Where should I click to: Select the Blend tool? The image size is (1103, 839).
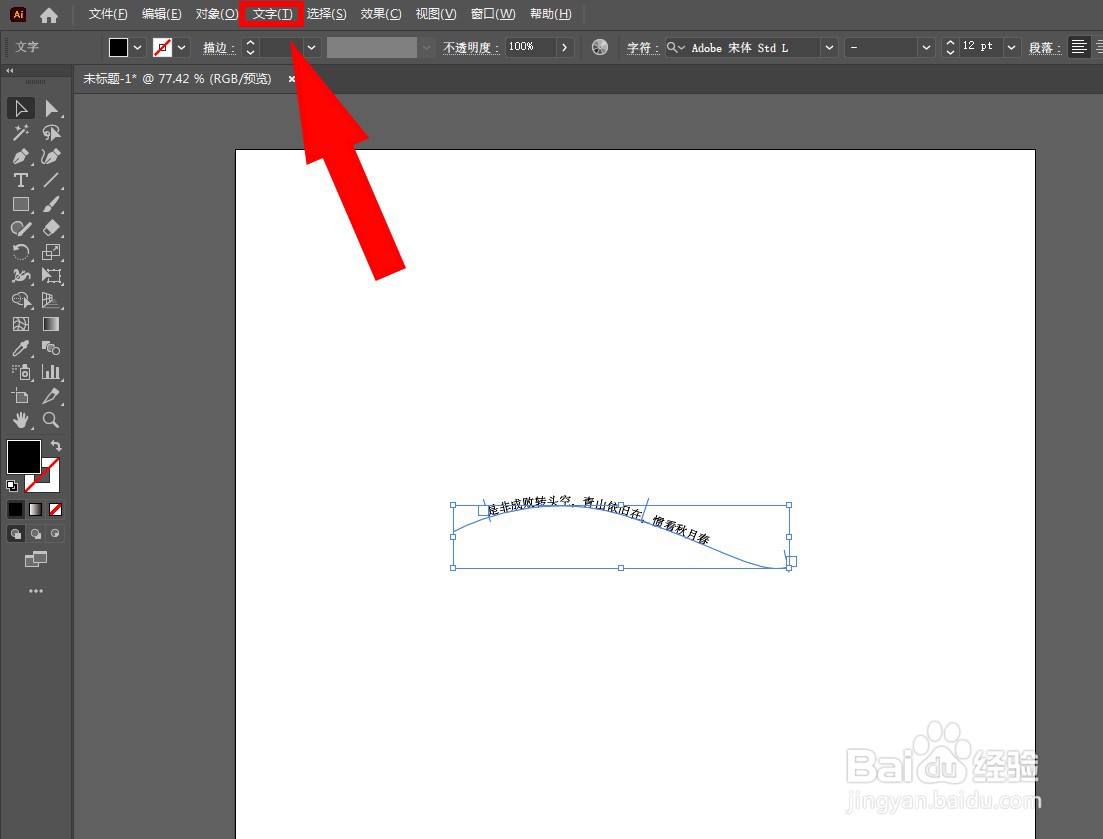[51, 348]
